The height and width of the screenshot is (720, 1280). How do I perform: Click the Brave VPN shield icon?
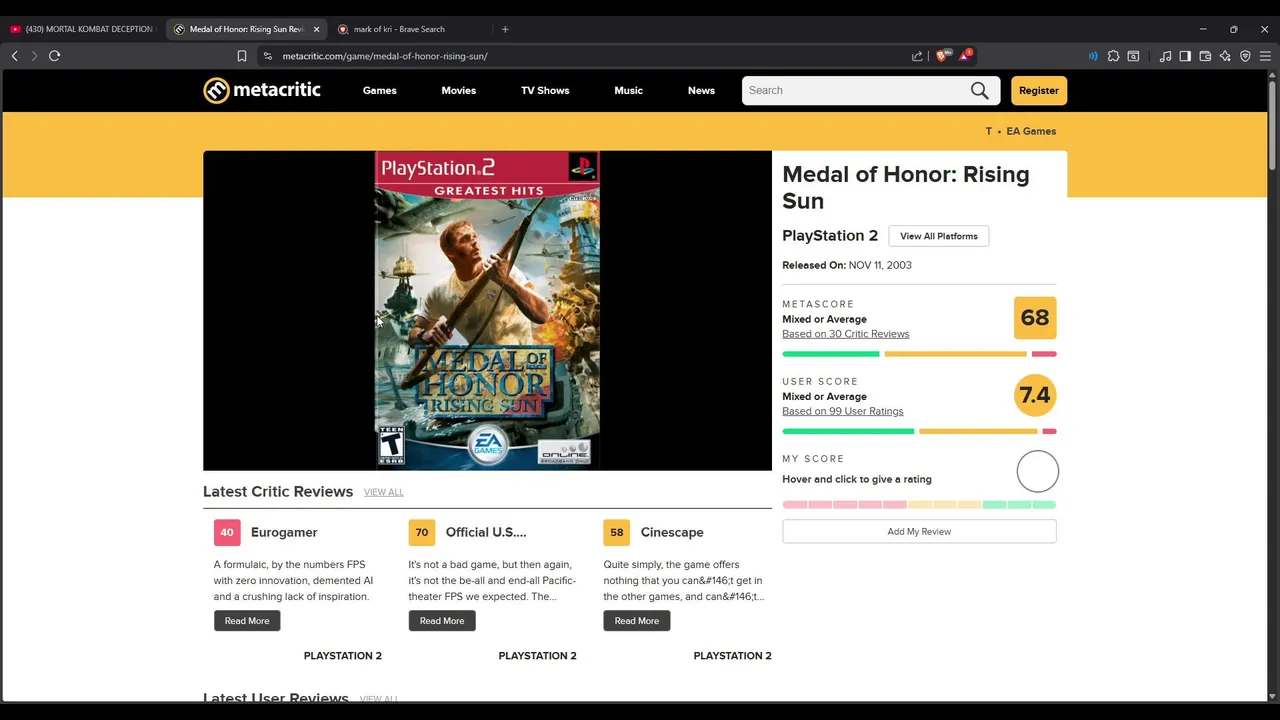point(1245,56)
